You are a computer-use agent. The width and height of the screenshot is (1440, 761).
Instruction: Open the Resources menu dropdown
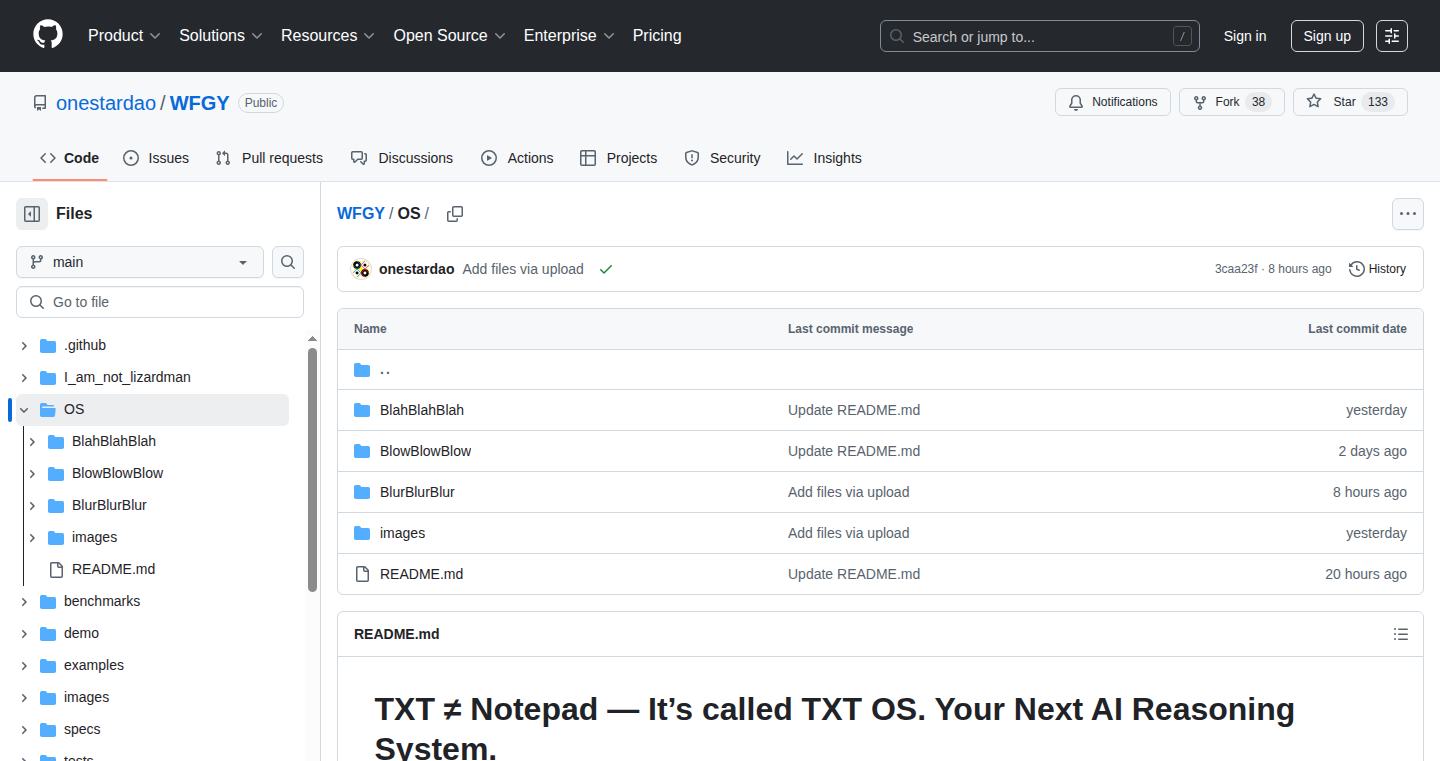coord(328,36)
